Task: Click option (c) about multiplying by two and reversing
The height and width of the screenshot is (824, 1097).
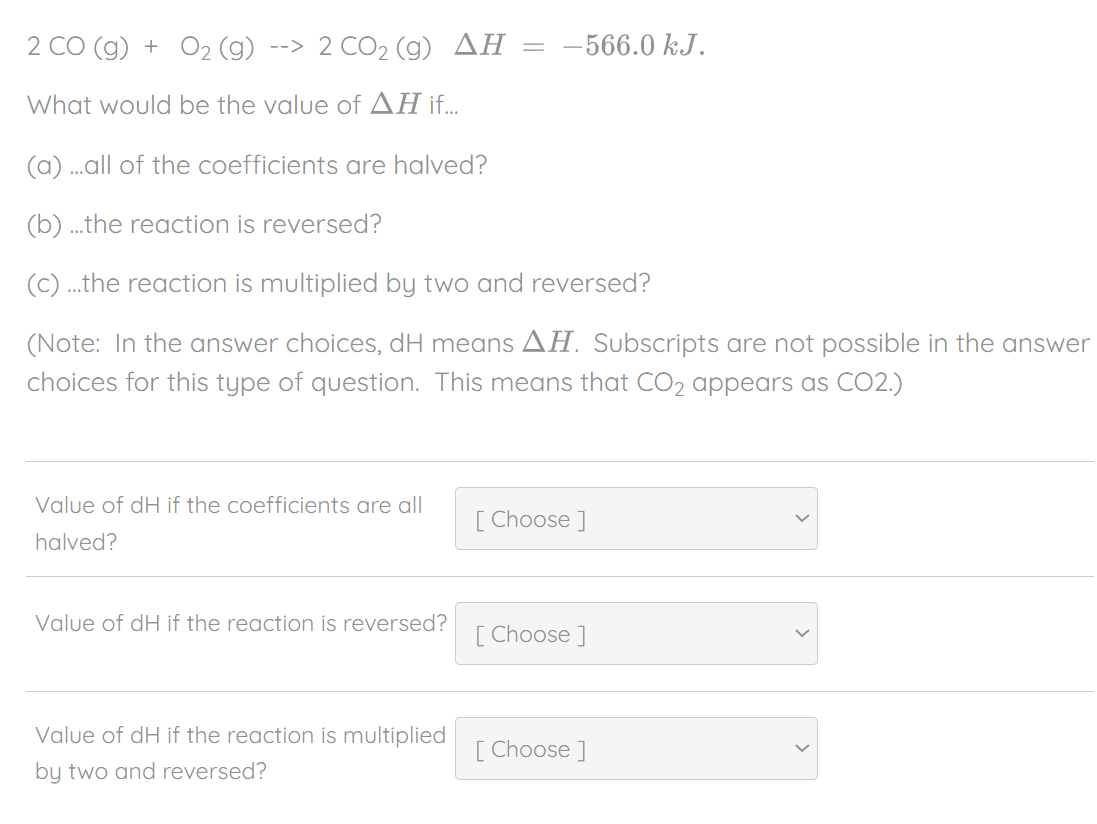Action: [338, 283]
